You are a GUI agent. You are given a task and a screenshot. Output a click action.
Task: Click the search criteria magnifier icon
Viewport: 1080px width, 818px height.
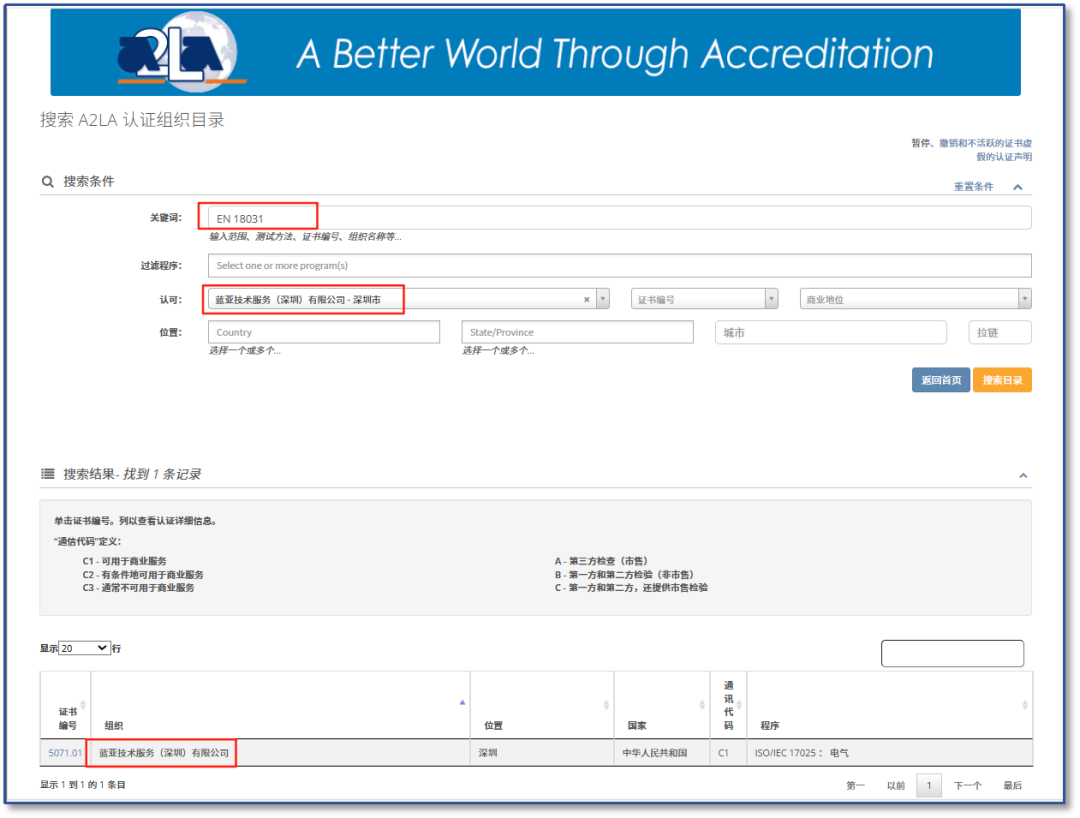[48, 182]
